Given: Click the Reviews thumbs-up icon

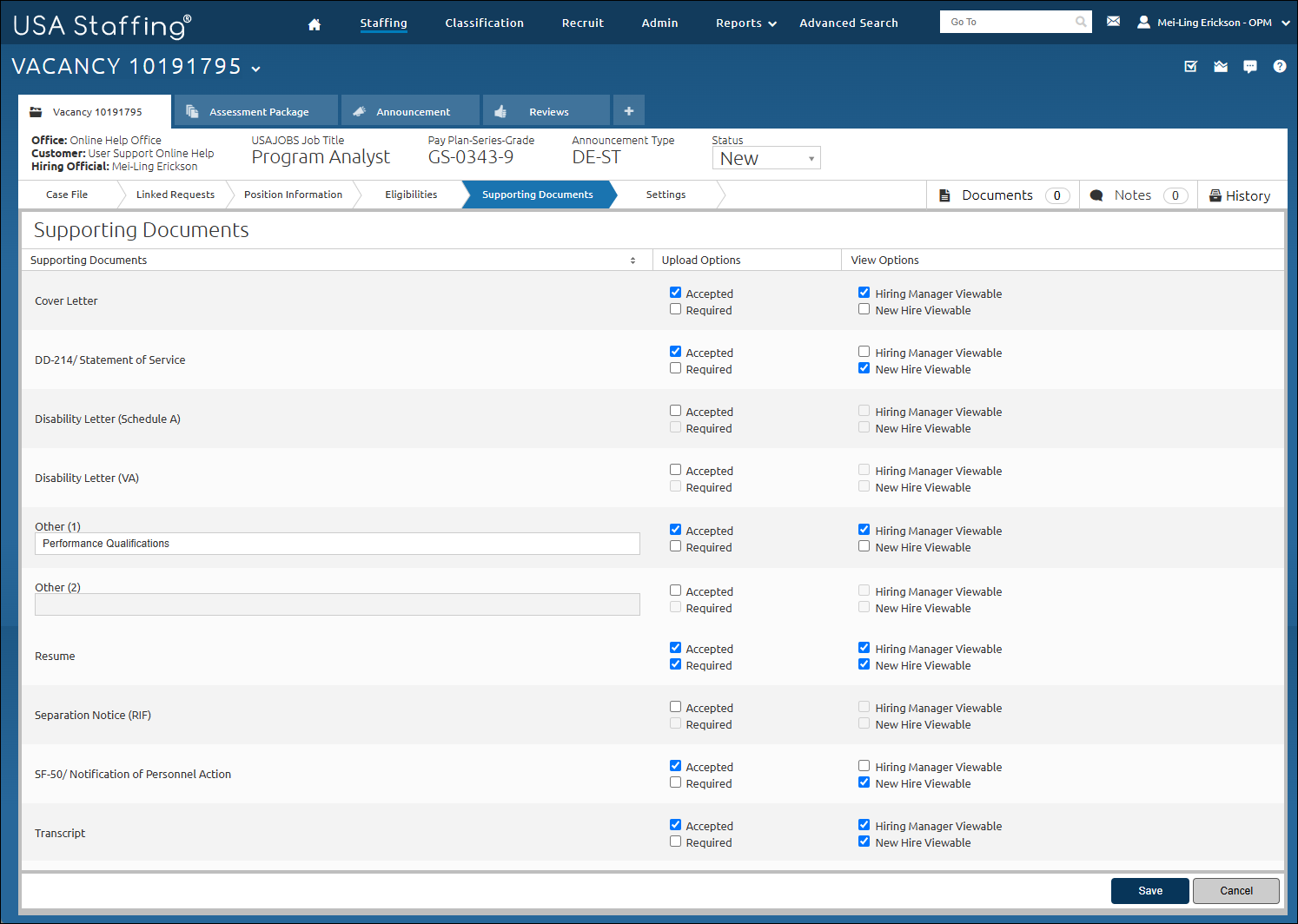Looking at the screenshot, I should 500,111.
